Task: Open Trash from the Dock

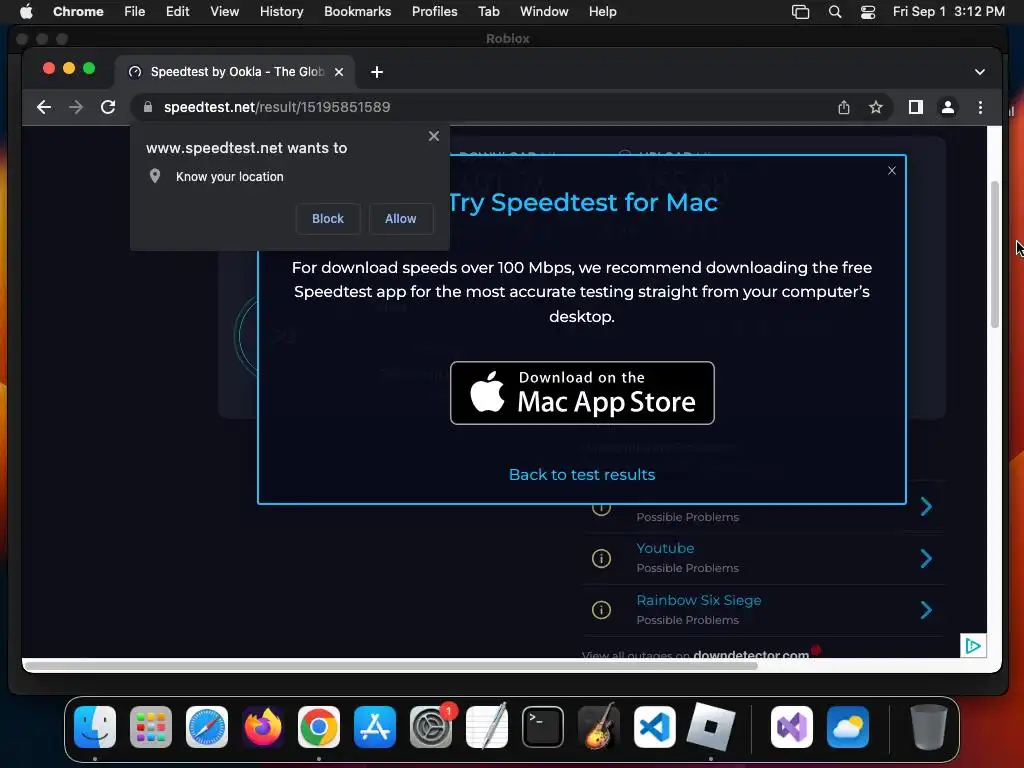Action: click(929, 727)
